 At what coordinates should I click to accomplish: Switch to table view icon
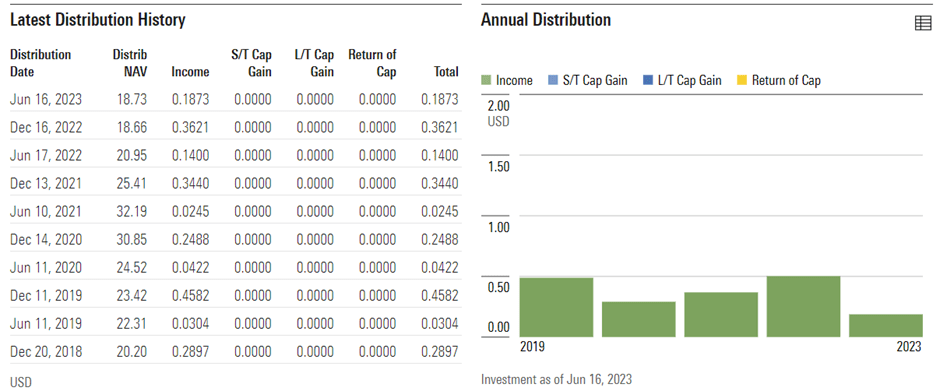click(923, 23)
